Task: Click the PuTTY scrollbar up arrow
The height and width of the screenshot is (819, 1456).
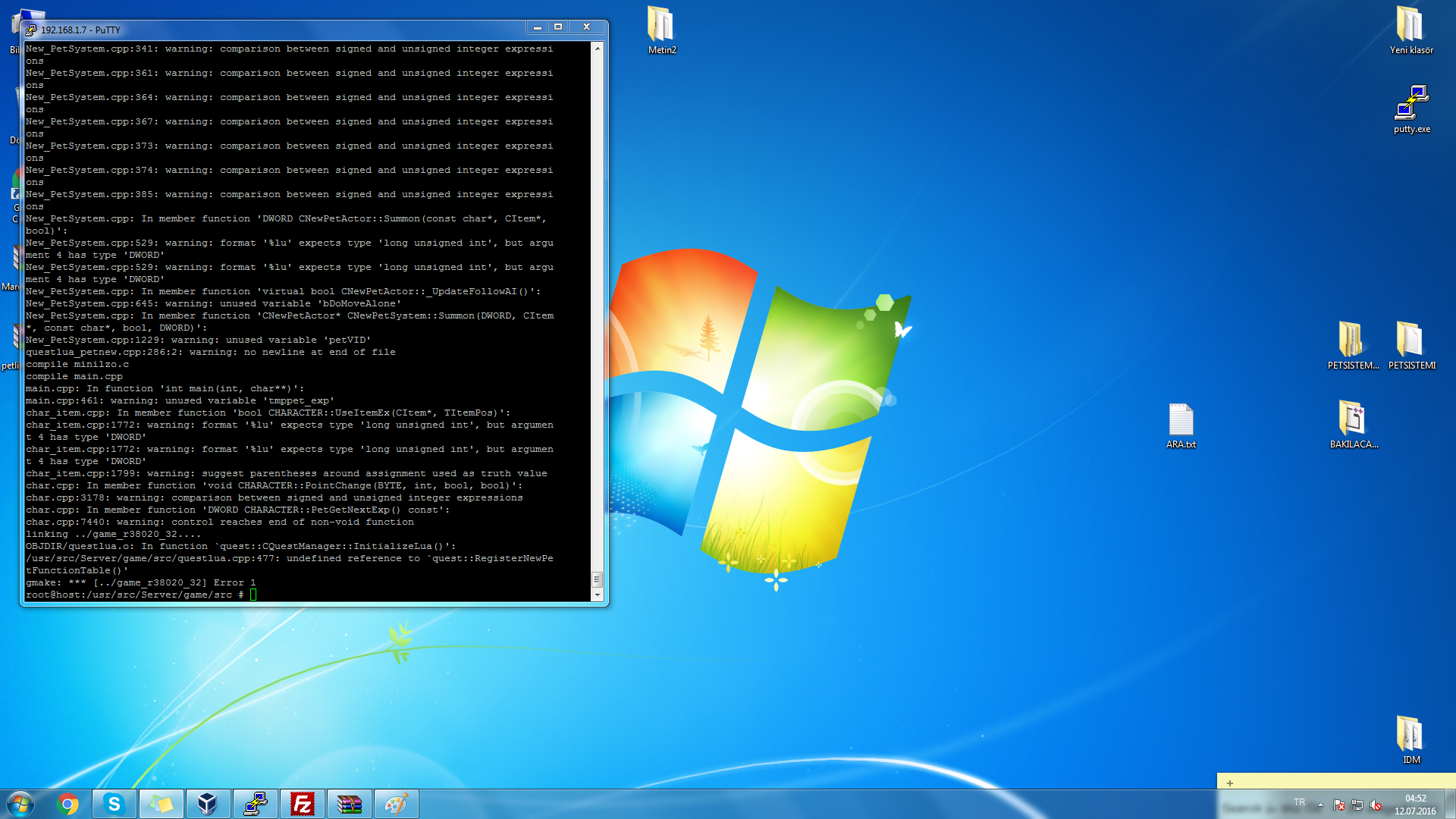Action: (x=598, y=48)
